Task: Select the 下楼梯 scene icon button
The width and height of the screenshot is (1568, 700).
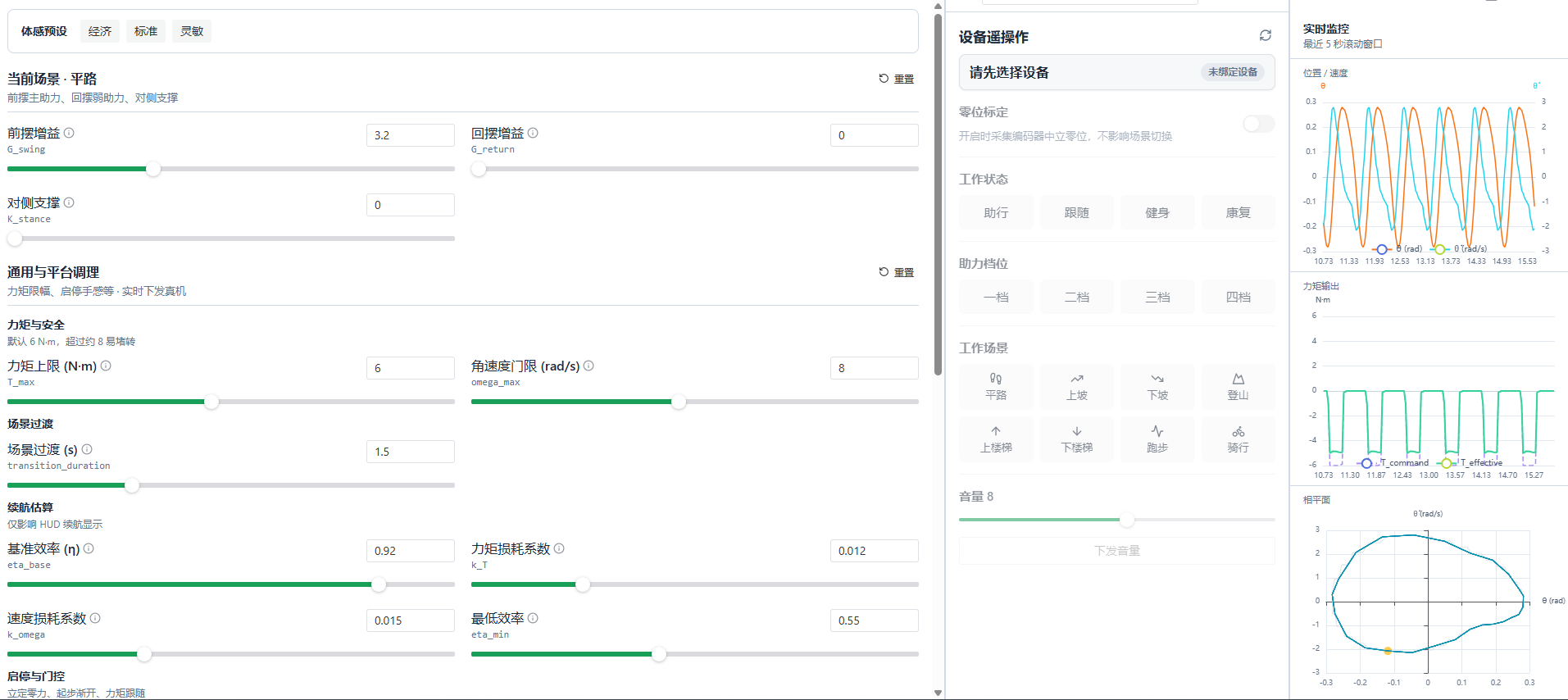Action: [x=1076, y=439]
